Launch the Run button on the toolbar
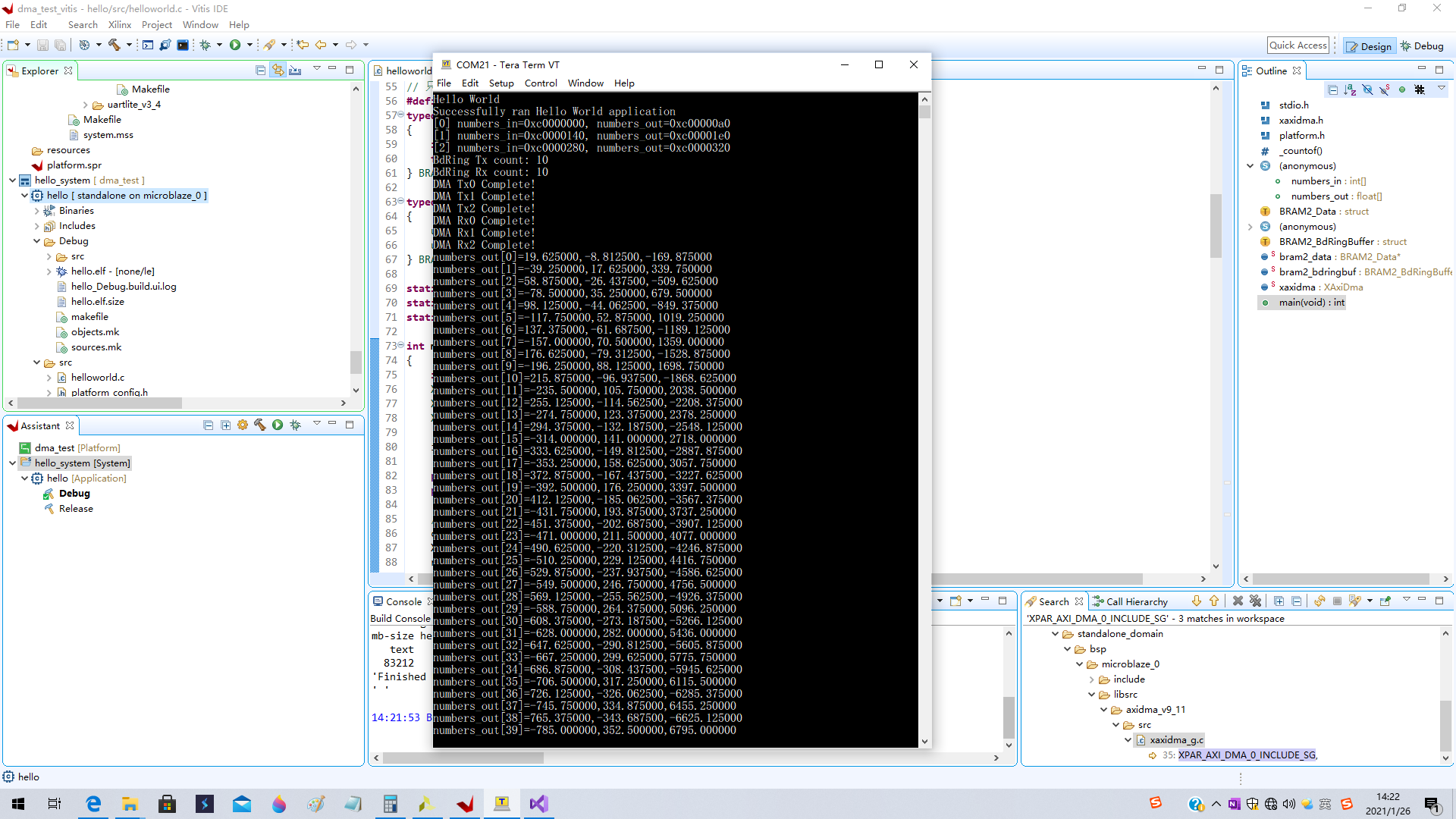1456x819 pixels. point(236,45)
